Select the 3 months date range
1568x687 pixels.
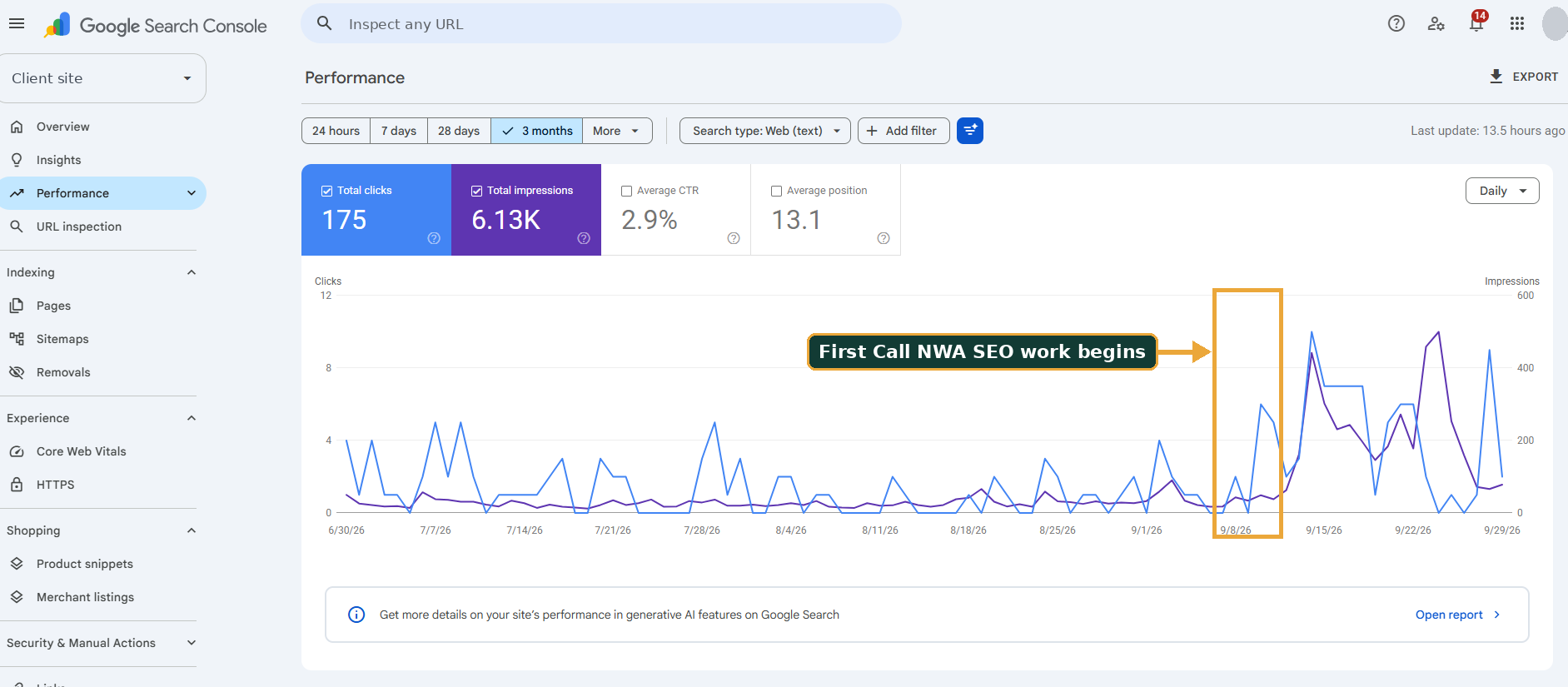click(537, 131)
